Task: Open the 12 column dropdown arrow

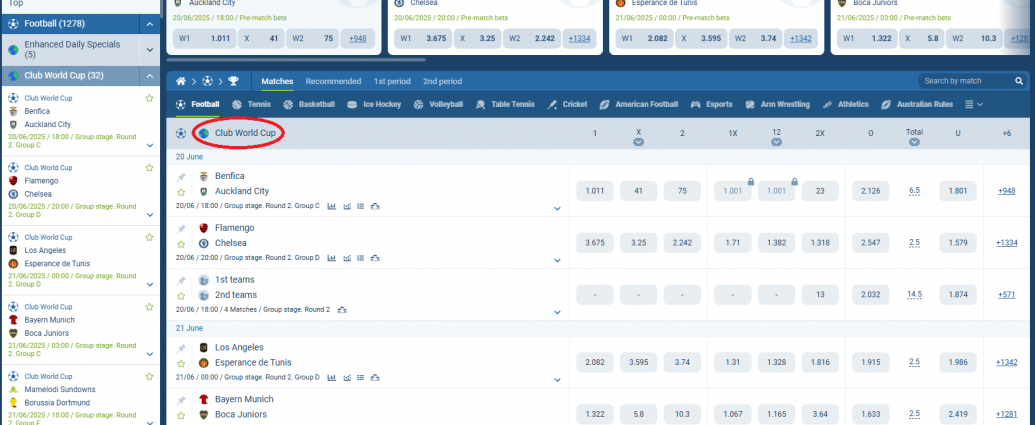Action: coord(776,142)
